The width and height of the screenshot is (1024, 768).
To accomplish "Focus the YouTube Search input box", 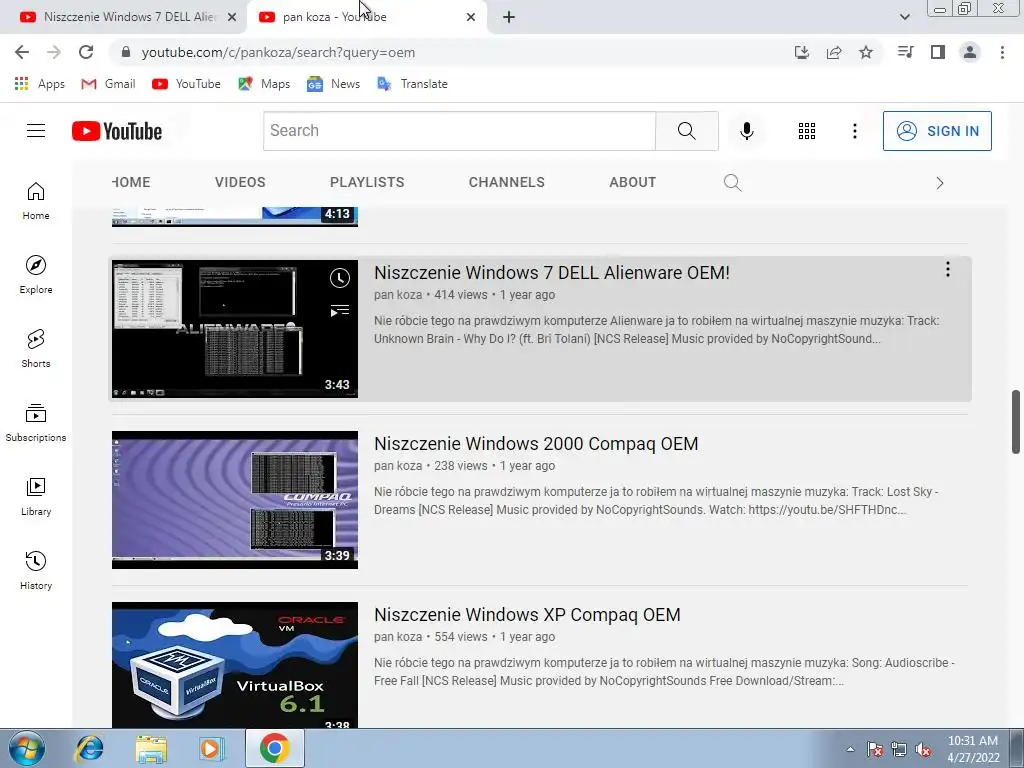I will (459, 131).
